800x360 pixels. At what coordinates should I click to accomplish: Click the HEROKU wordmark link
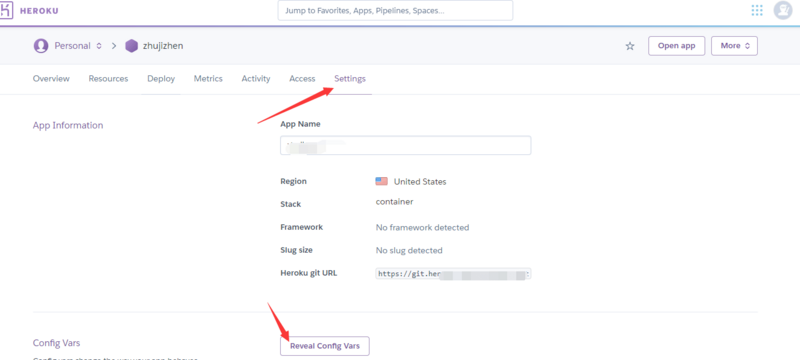click(x=39, y=11)
